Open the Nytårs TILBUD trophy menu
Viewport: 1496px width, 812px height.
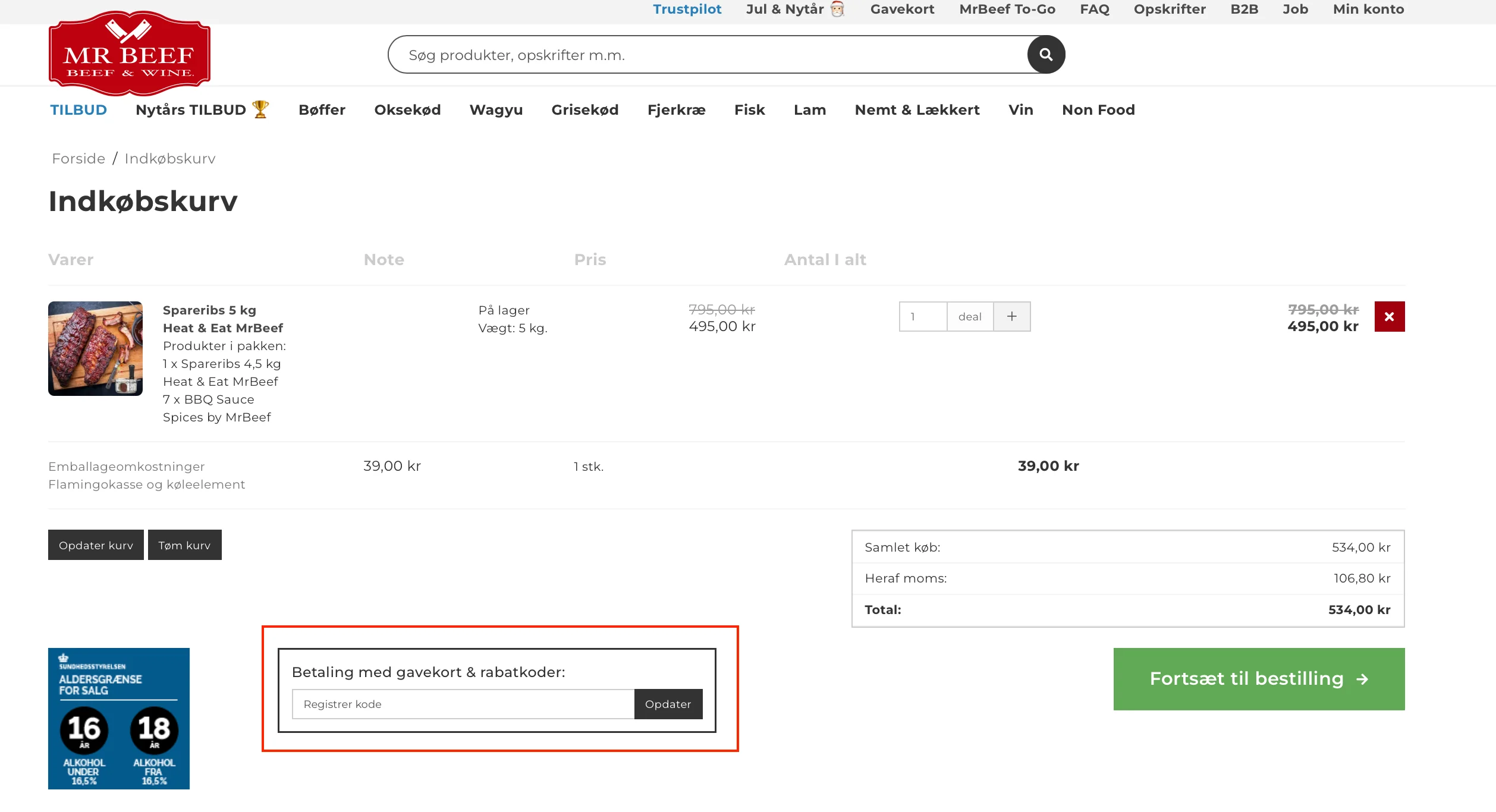(x=202, y=110)
